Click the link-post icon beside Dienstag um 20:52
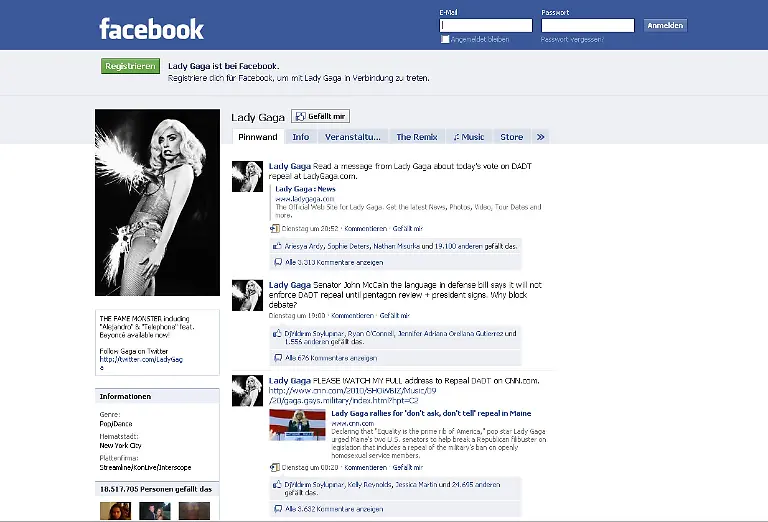The width and height of the screenshot is (768, 522). 275,228
